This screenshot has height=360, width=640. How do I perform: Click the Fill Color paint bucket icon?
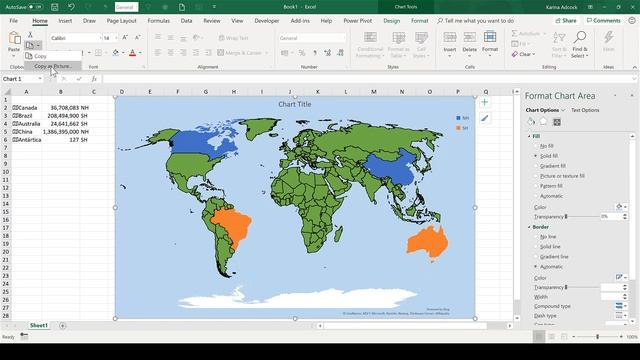tap(116, 53)
